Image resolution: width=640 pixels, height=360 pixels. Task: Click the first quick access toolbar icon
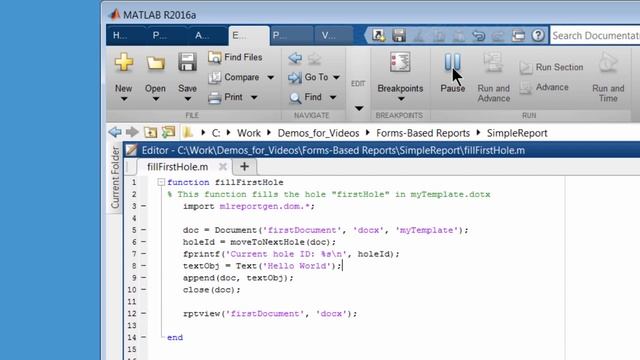coord(379,36)
